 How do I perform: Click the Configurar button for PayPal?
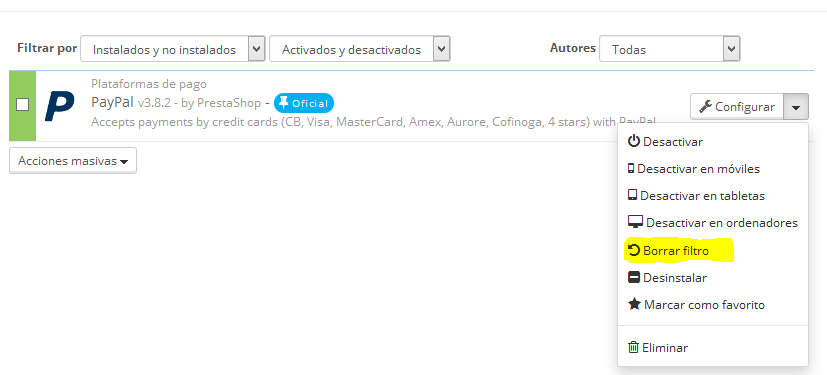(737, 107)
